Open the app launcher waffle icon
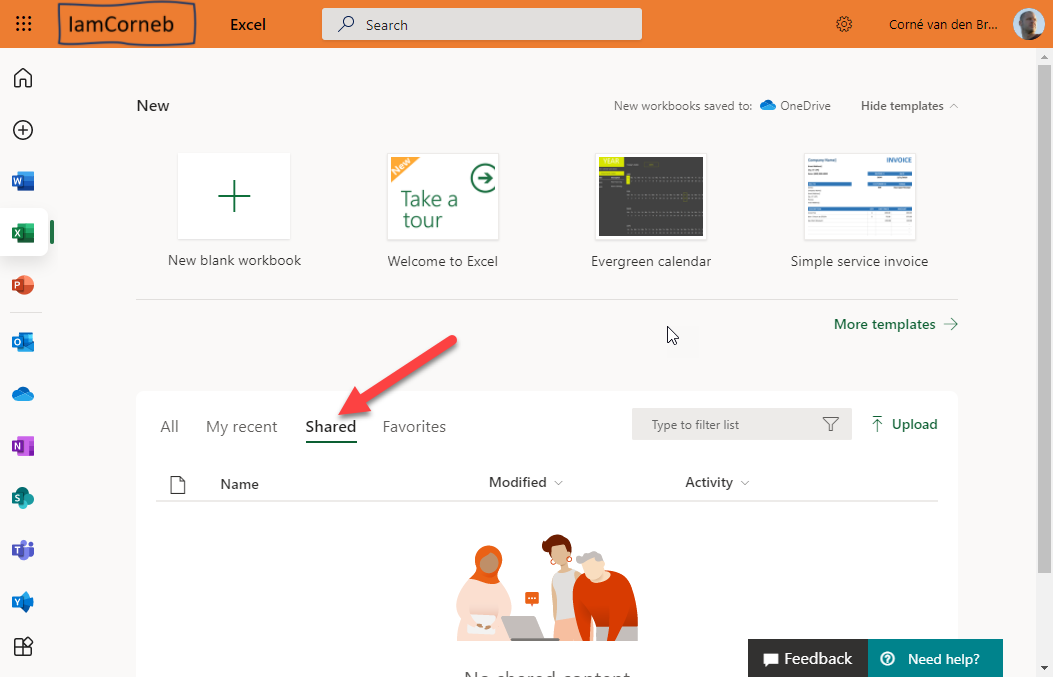This screenshot has height=677, width=1053. click(24, 24)
